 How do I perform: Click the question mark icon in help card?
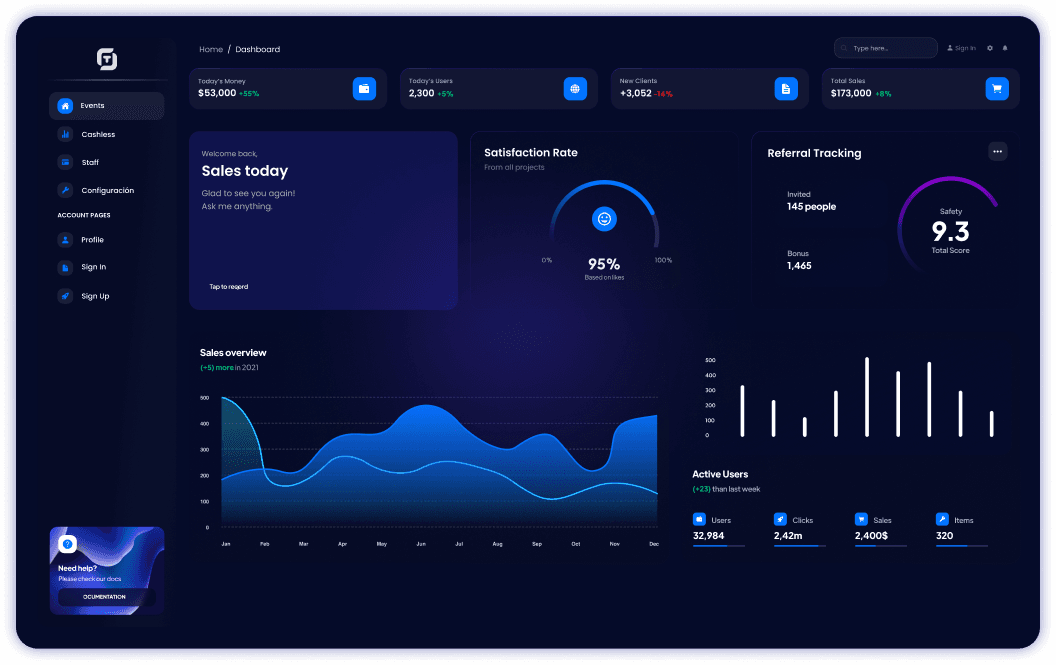pyautogui.click(x=67, y=544)
